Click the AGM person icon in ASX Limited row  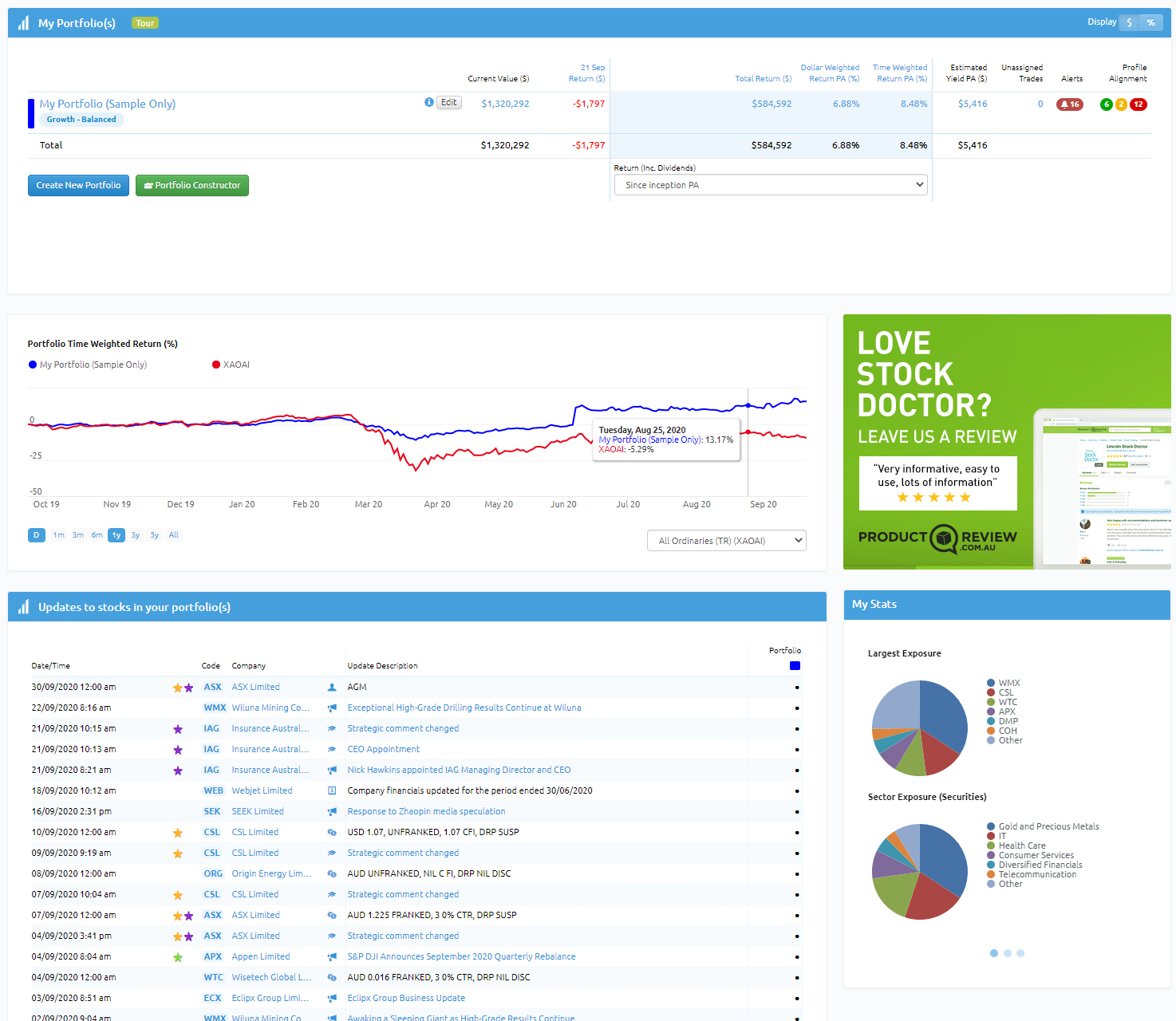(x=332, y=687)
